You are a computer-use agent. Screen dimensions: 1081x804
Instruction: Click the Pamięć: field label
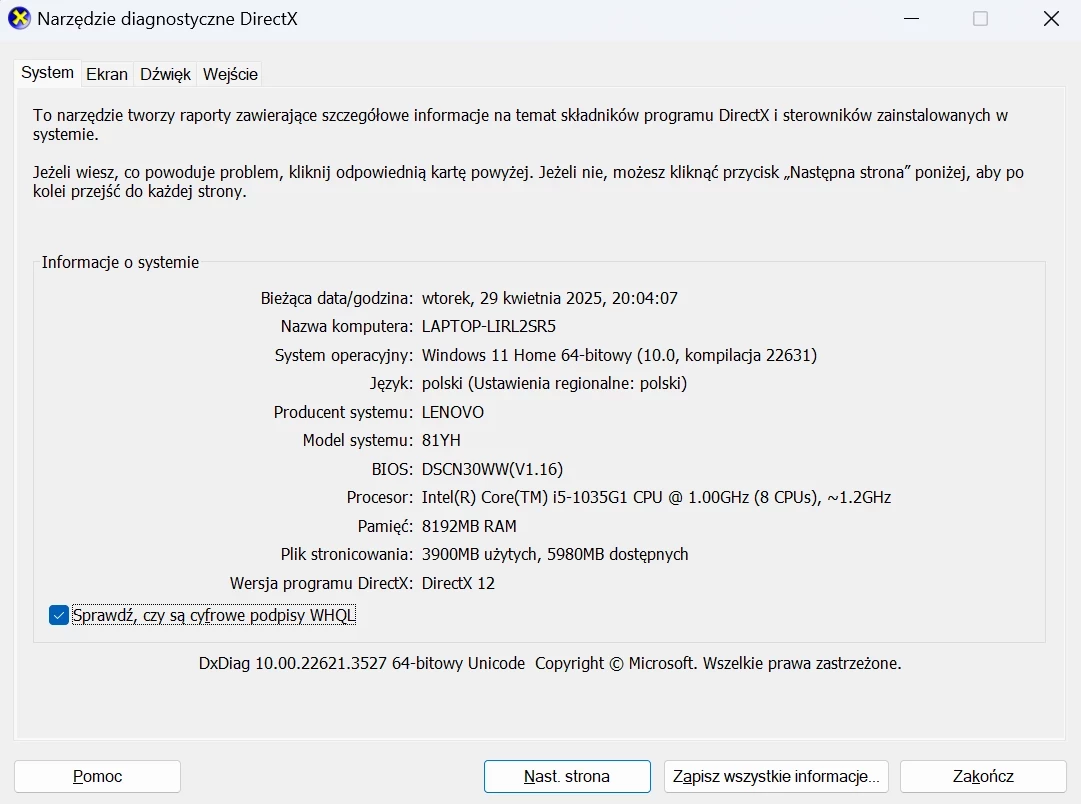[385, 526]
